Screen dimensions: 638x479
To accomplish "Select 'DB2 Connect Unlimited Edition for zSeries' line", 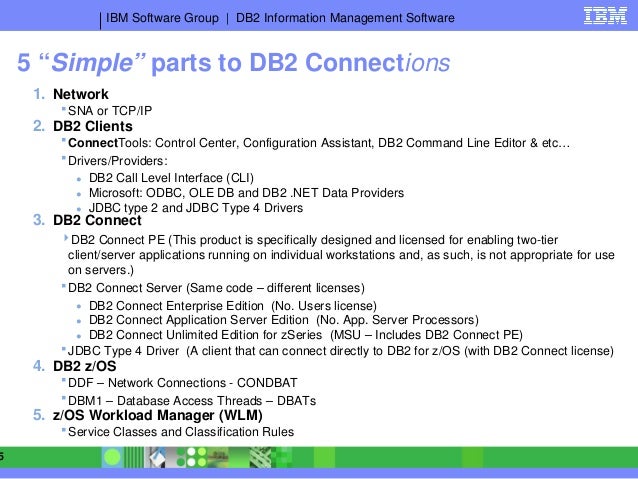I will point(306,335).
